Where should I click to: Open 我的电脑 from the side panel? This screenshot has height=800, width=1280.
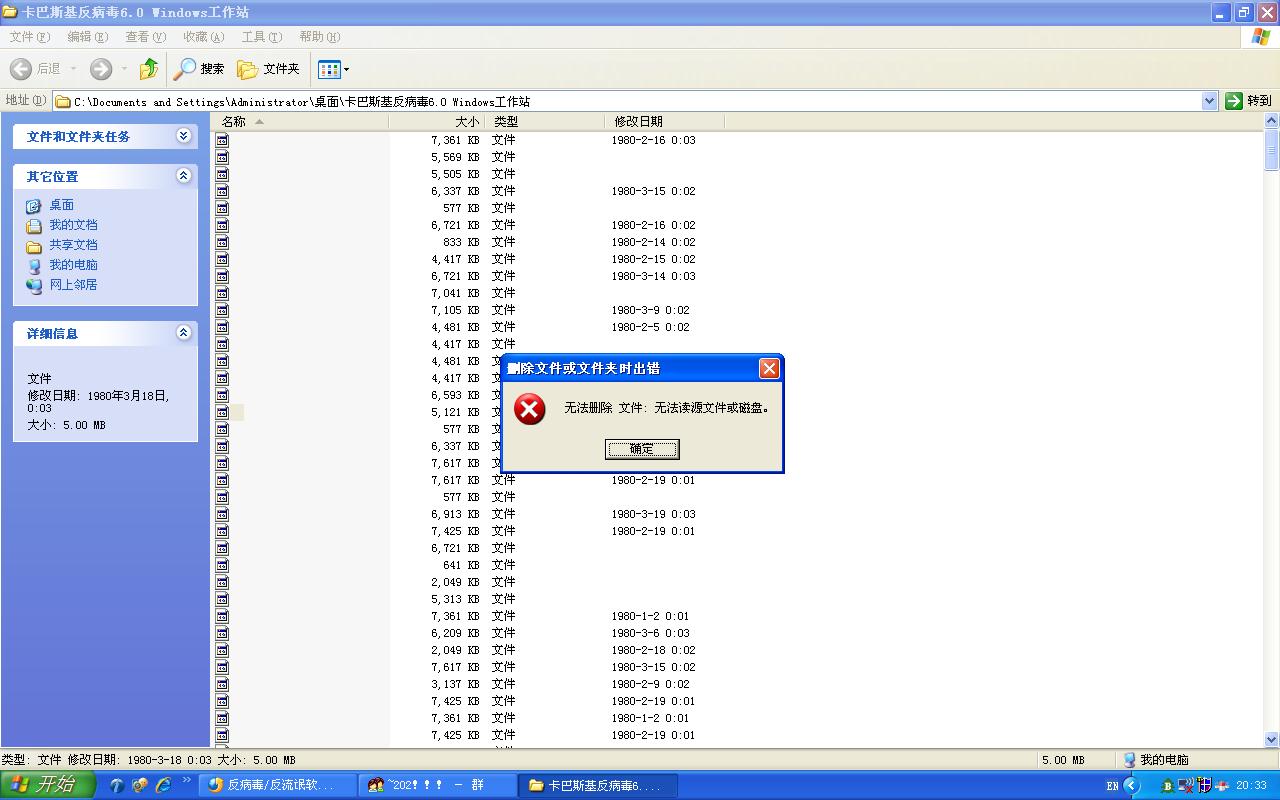click(x=74, y=265)
